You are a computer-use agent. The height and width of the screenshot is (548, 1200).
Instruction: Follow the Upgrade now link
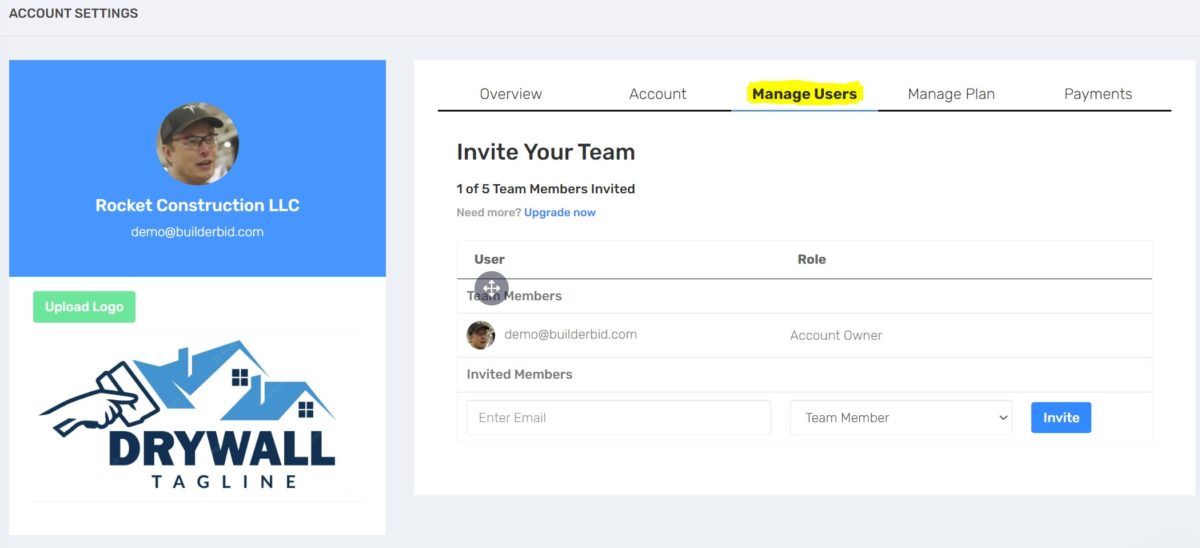[x=559, y=213]
